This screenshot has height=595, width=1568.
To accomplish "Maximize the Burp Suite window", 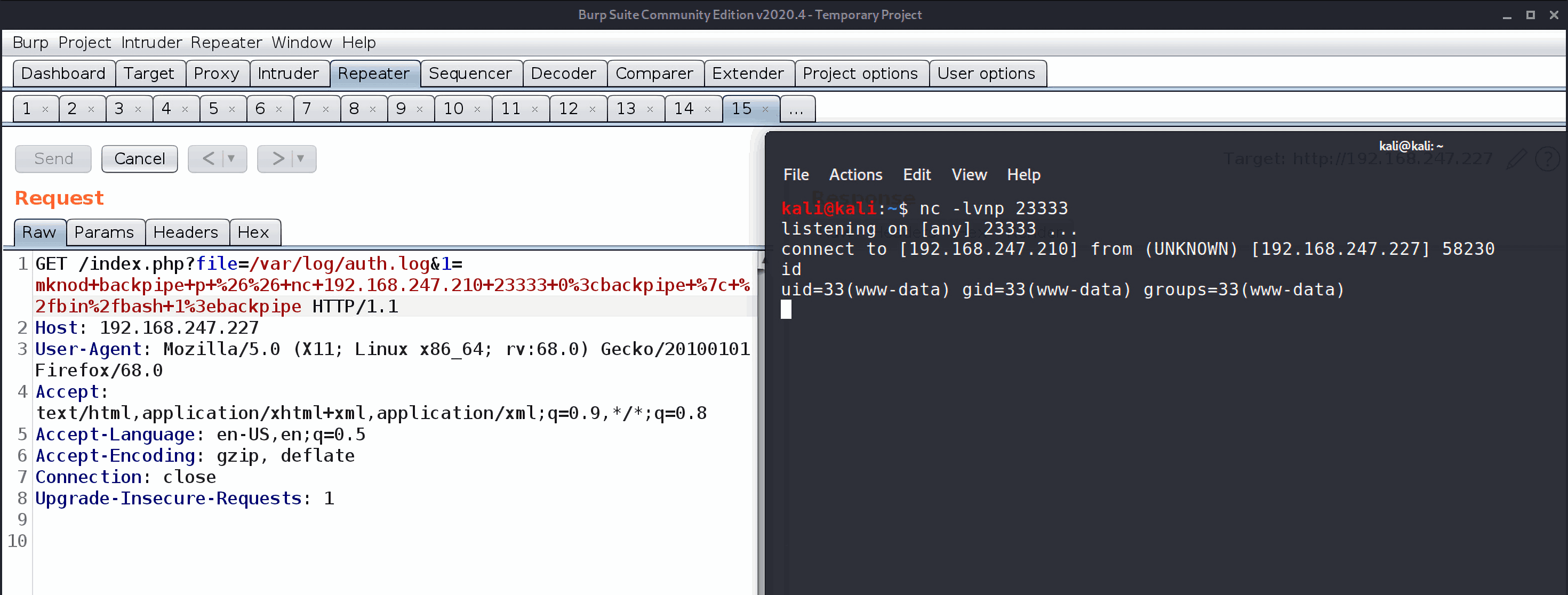I will click(1530, 15).
